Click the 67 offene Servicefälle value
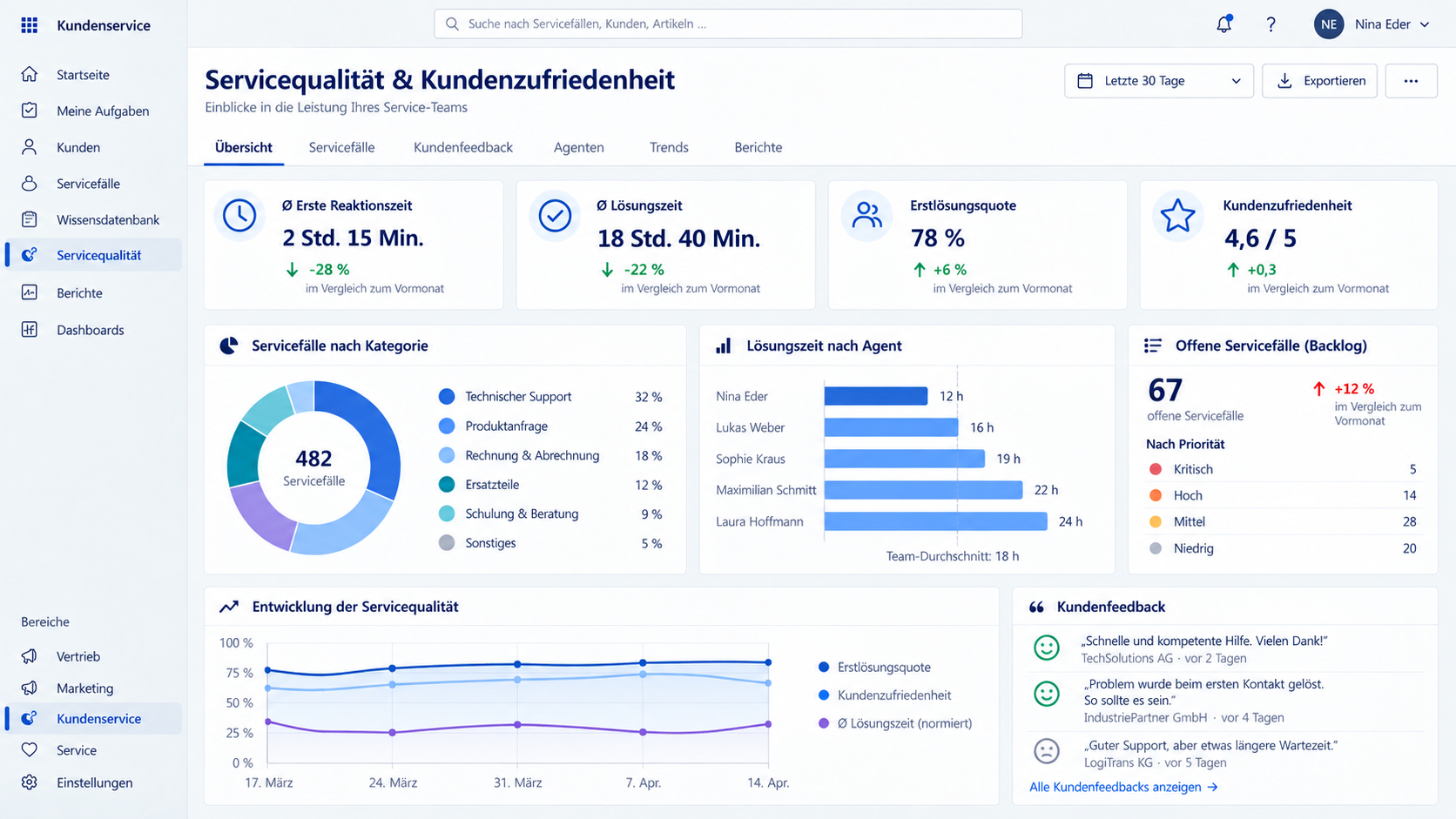 point(1165,390)
